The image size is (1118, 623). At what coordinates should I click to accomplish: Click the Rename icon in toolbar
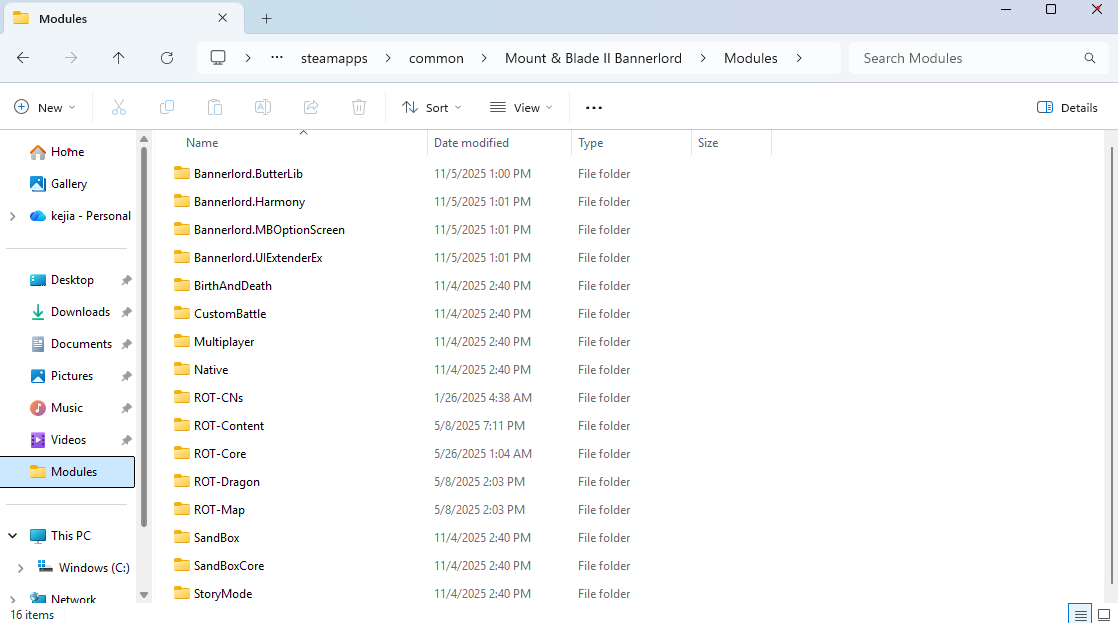tap(263, 107)
